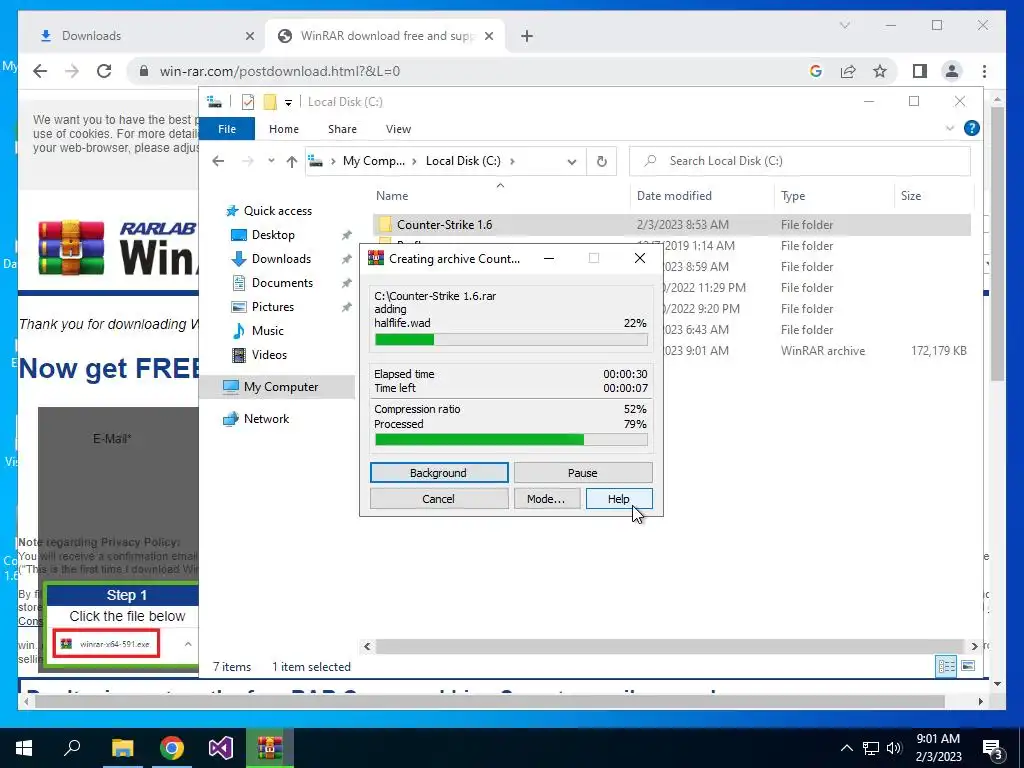Select the WinRAR download browser tab
1024x768 pixels.
(385, 36)
